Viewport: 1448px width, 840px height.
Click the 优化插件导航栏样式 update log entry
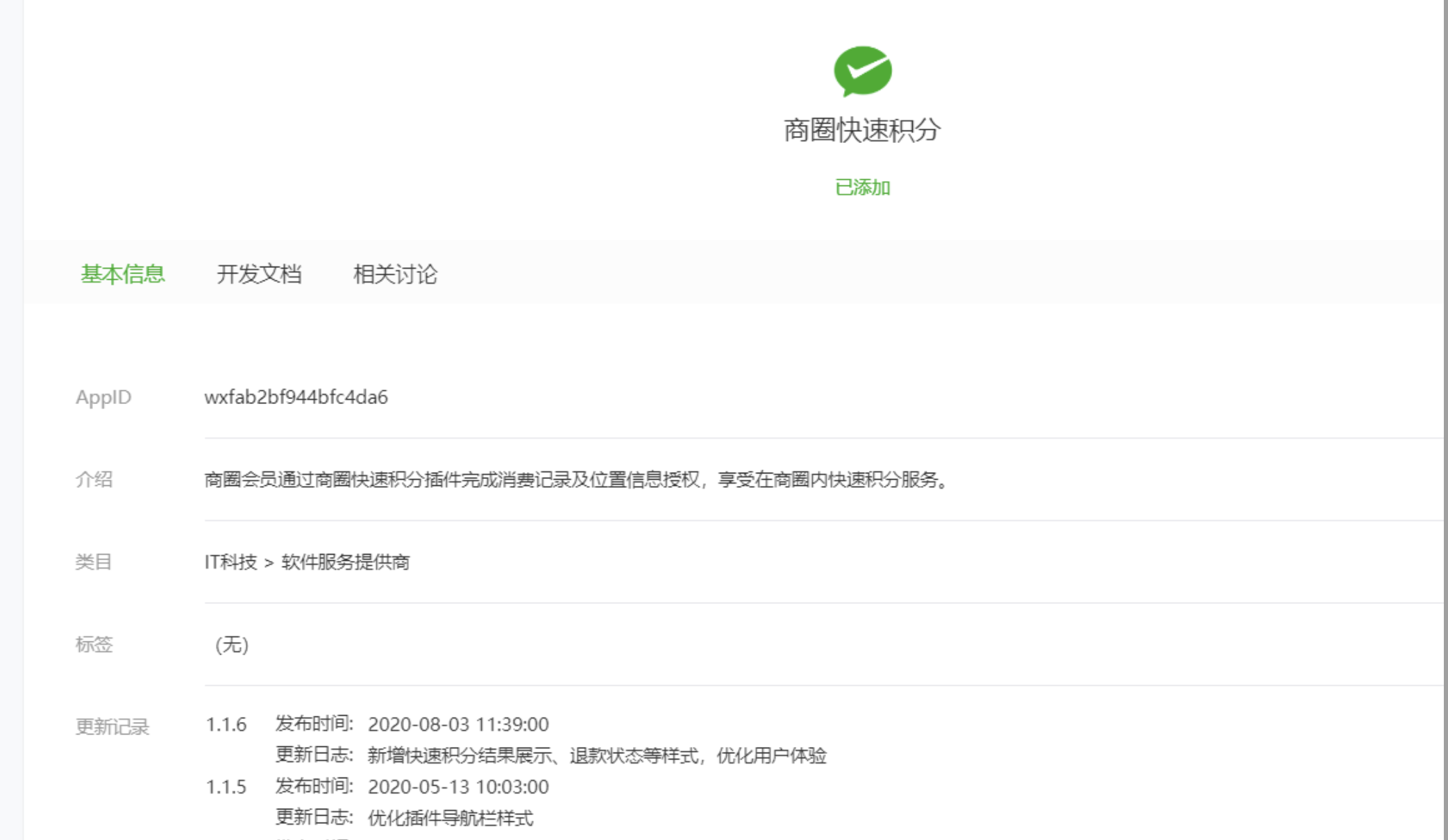click(x=451, y=818)
